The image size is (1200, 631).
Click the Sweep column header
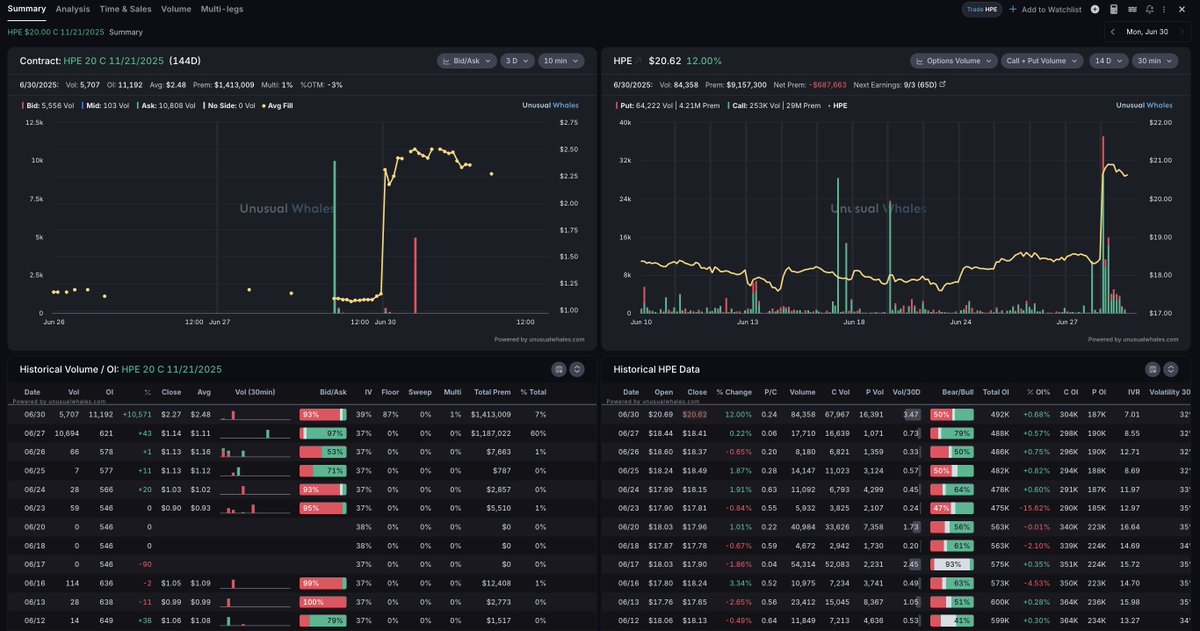coord(420,392)
